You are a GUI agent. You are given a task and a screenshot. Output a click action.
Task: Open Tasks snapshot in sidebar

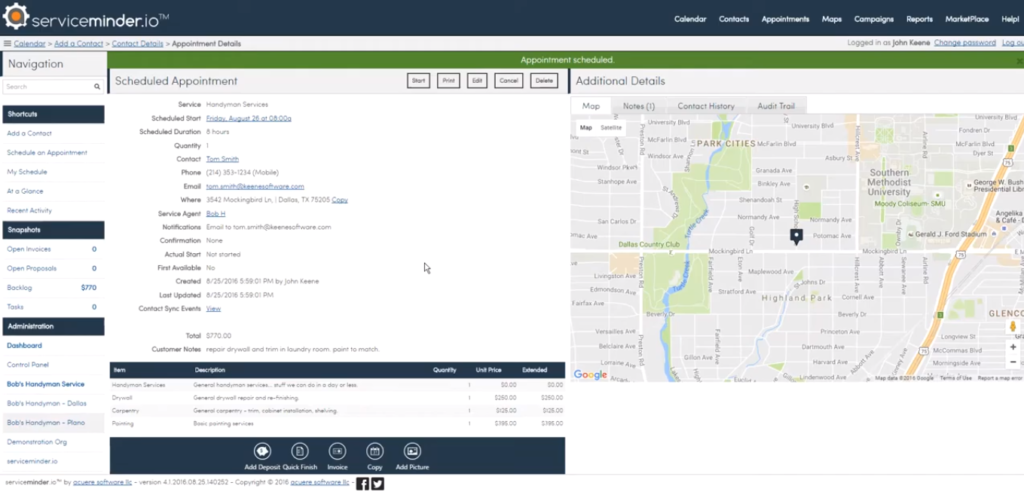click(x=53, y=307)
